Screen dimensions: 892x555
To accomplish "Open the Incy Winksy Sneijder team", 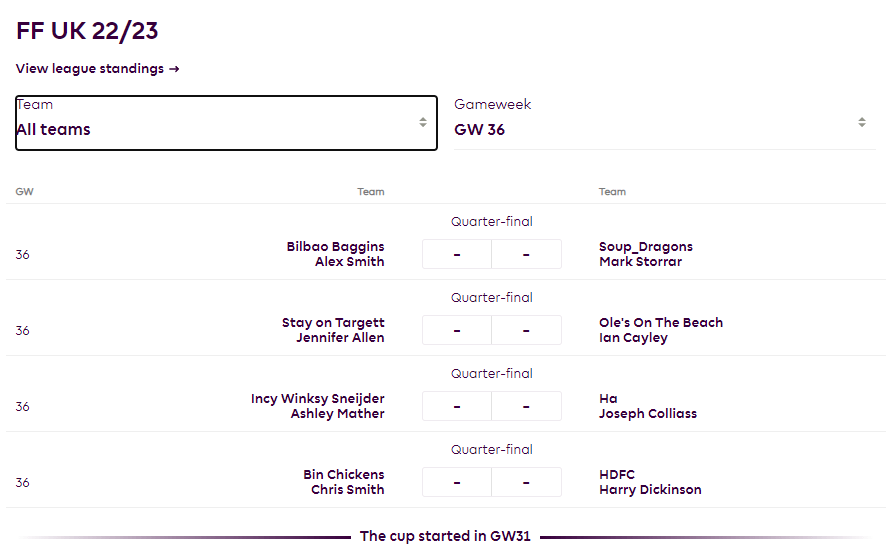I will 318,398.
